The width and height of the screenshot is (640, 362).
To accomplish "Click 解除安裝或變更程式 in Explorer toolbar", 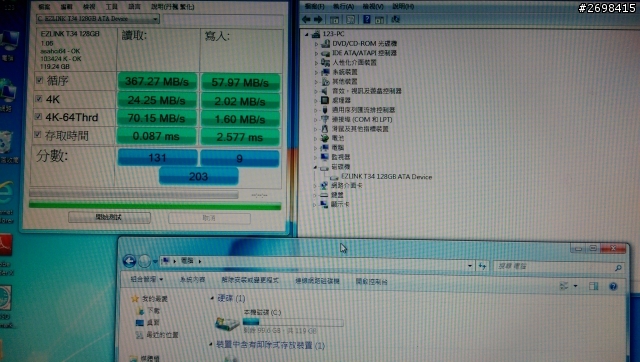I will (x=250, y=280).
